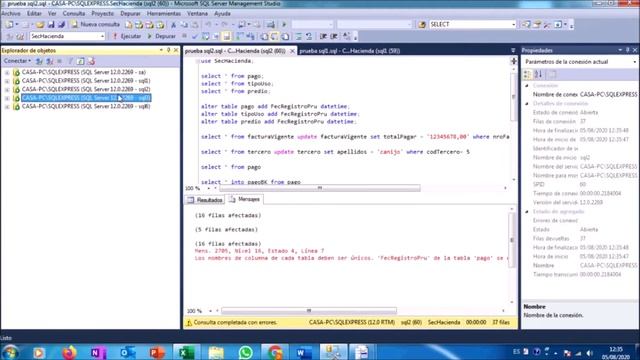Select the Mensajes tab
The width and height of the screenshot is (640, 360).
pos(244,199)
